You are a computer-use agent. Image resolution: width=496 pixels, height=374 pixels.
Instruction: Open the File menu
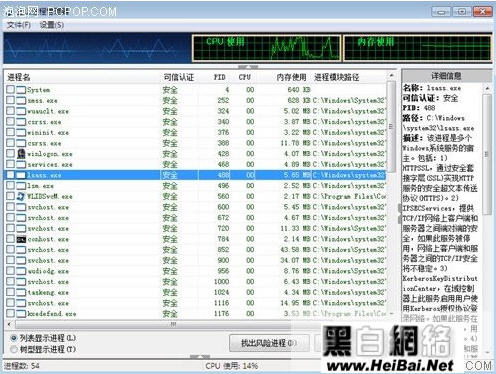click(x=19, y=25)
